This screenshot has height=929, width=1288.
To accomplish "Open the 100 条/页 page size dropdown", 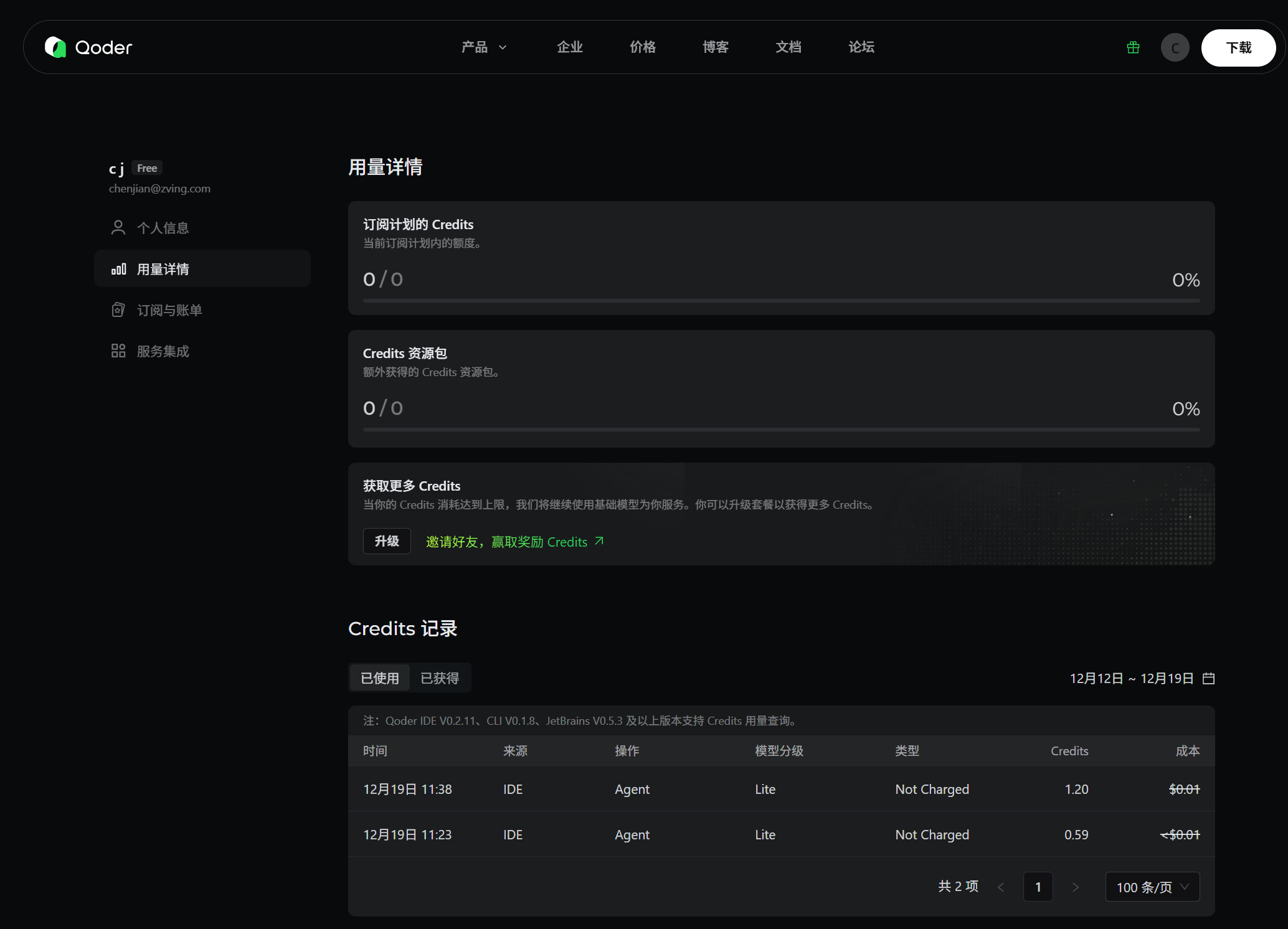I will [x=1152, y=887].
